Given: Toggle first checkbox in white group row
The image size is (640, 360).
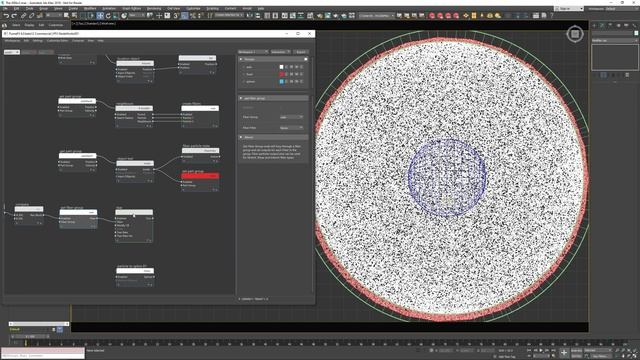Looking at the screenshot, I should [x=287, y=67].
